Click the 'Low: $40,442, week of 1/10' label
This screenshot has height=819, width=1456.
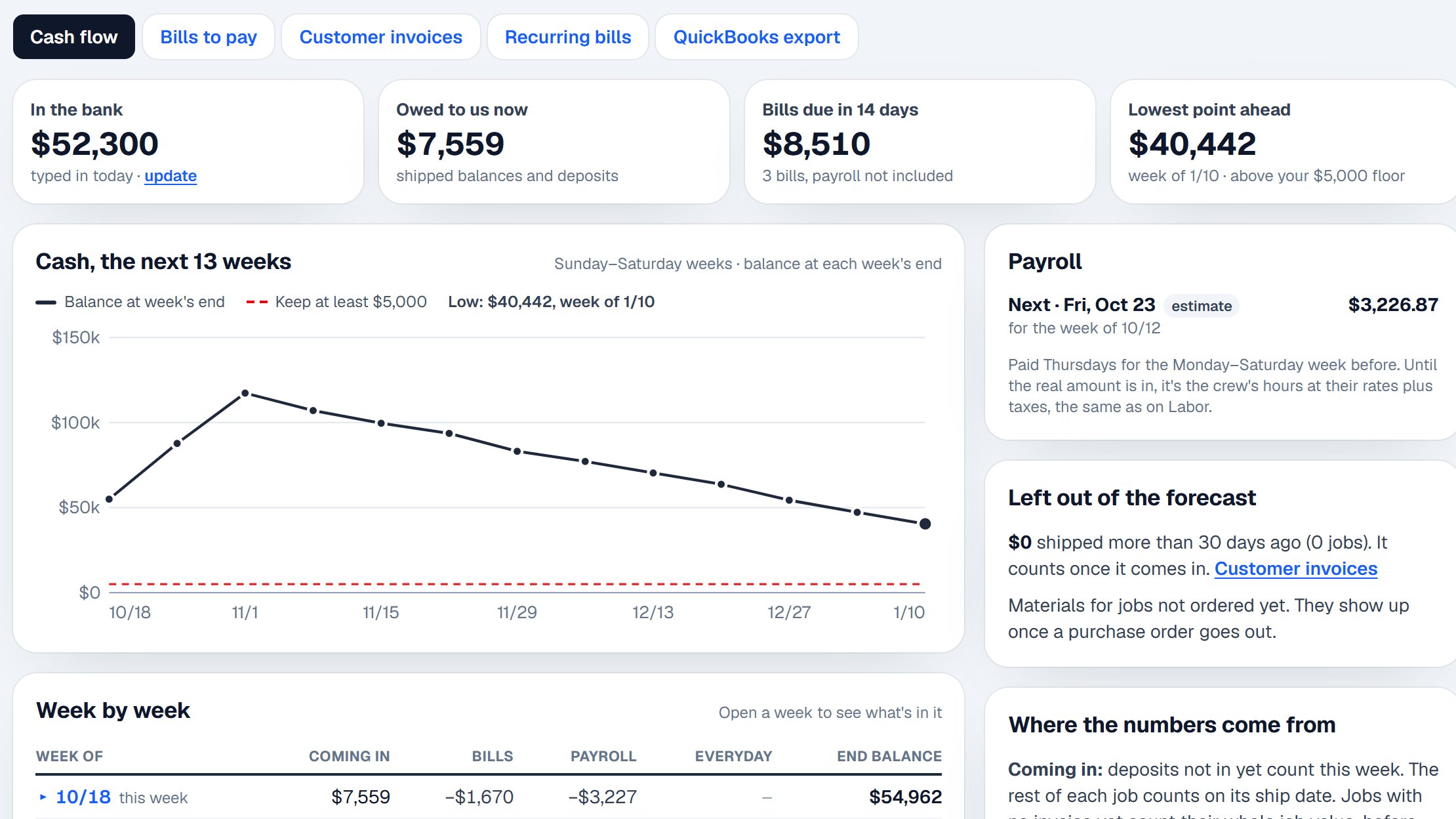(x=552, y=302)
